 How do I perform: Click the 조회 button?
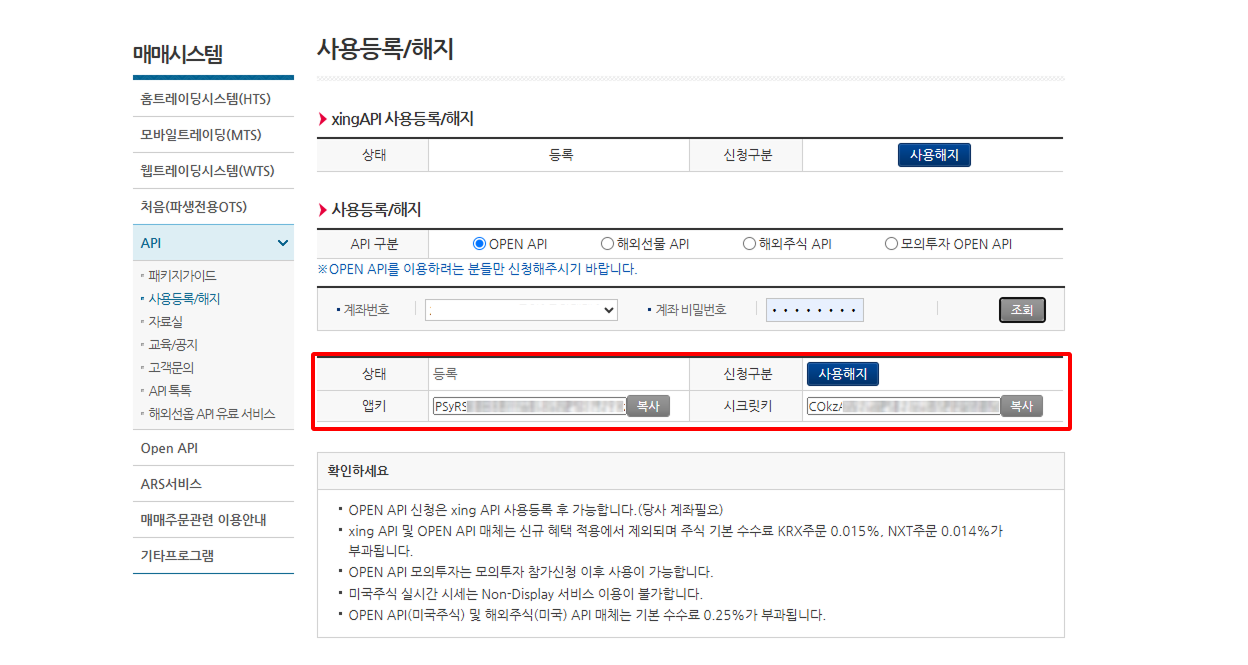(x=1022, y=310)
